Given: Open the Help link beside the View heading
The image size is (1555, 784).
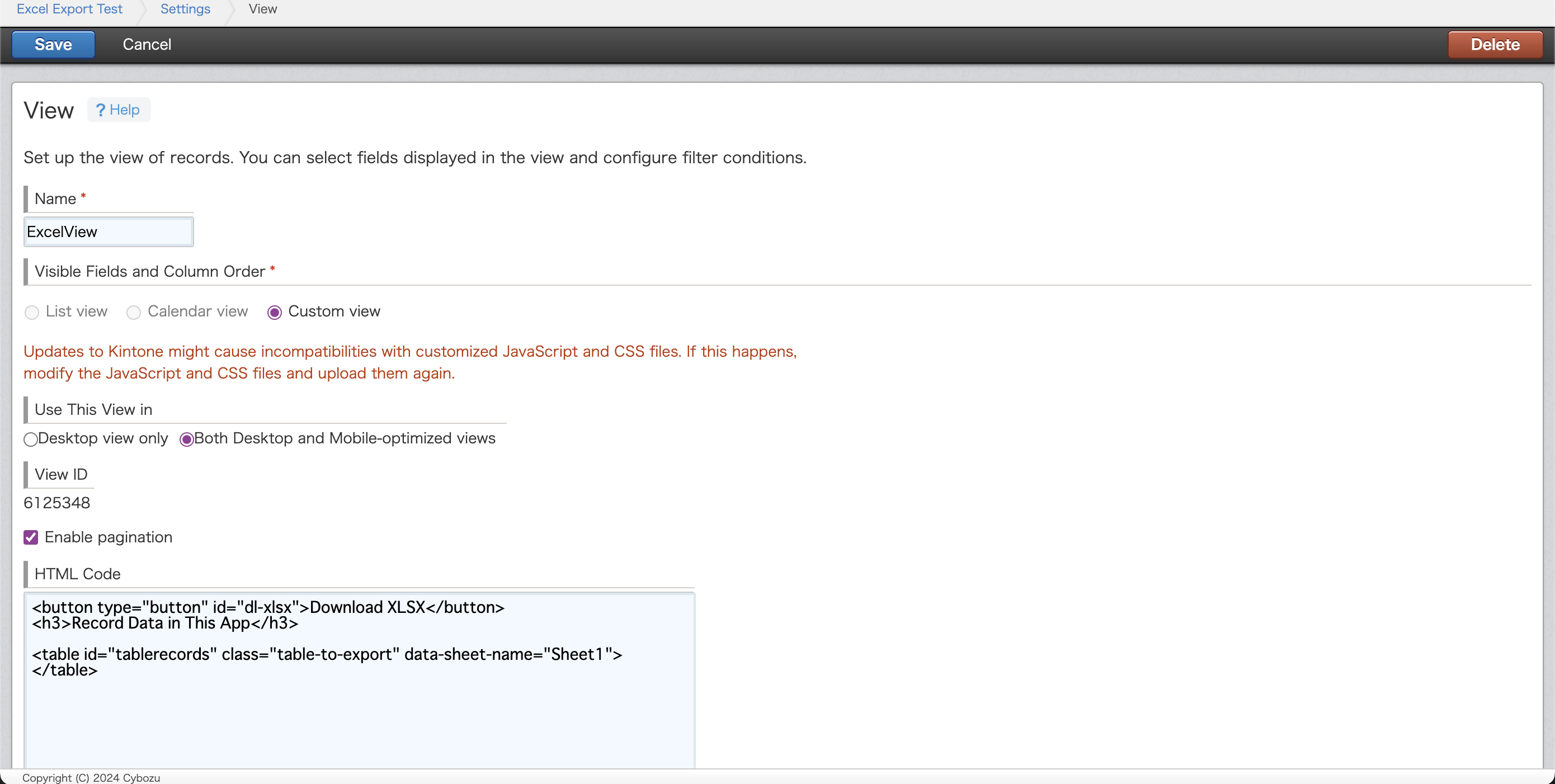Looking at the screenshot, I should coord(124,110).
